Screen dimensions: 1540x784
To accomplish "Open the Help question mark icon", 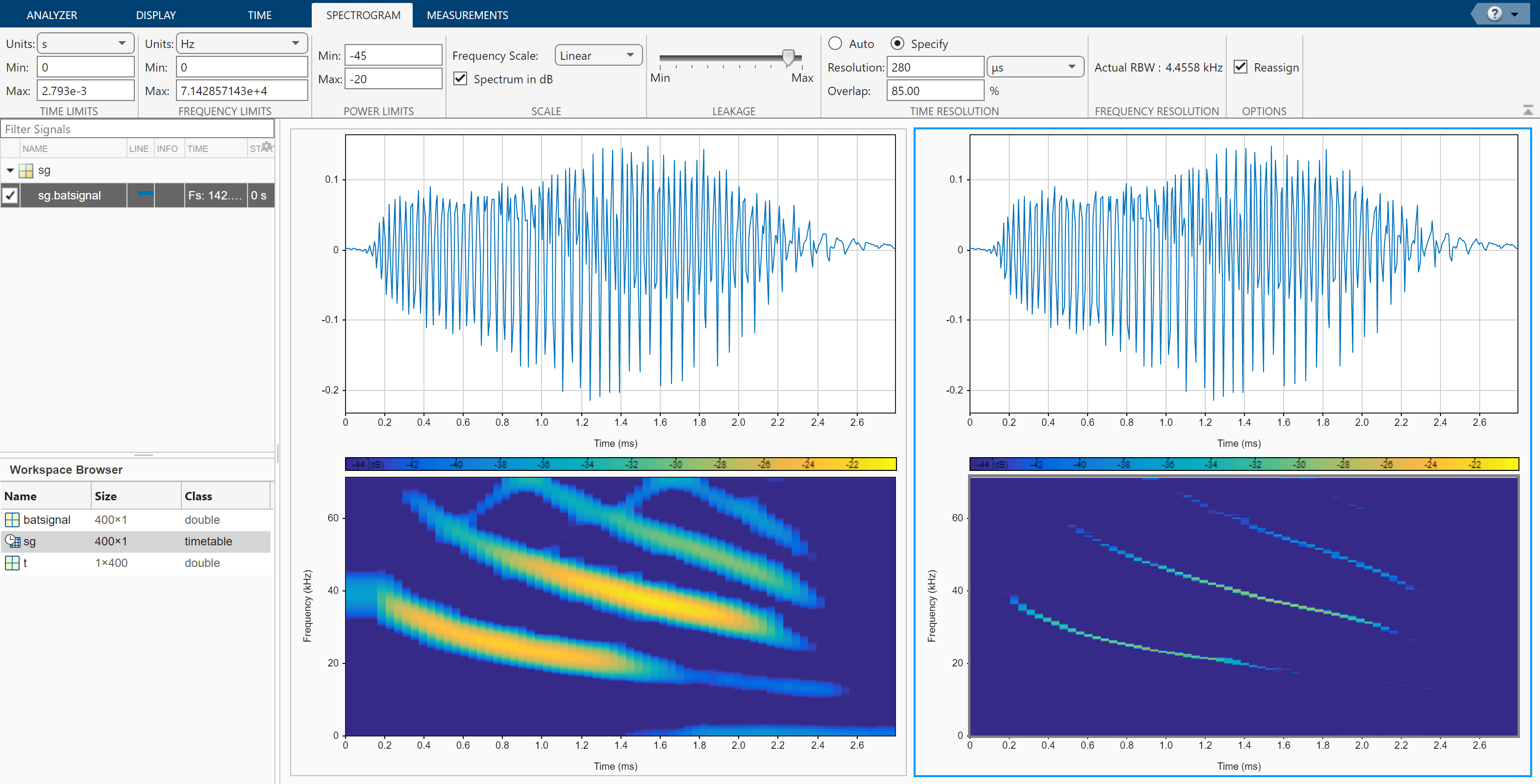I will [1494, 13].
